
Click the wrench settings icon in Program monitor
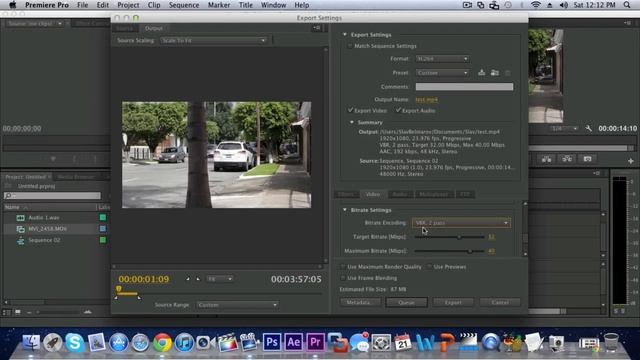(x=588, y=128)
